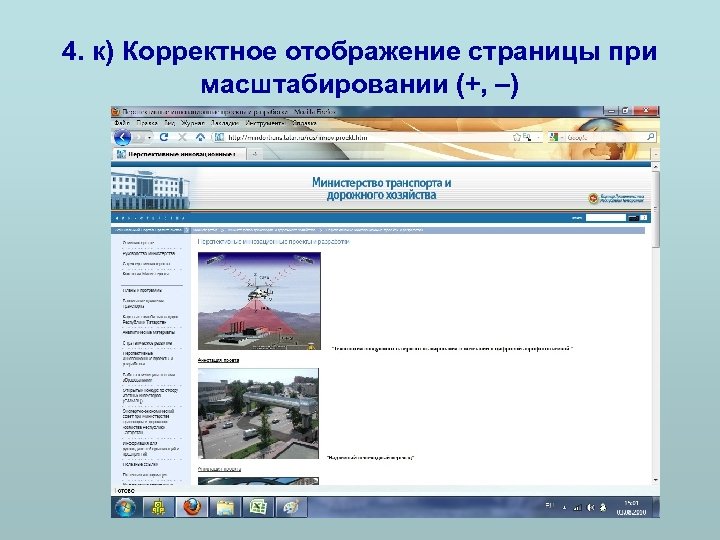The height and width of the screenshot is (540, 720).
Task: Click the Tatarstan coat of arms logo
Action: (594, 198)
